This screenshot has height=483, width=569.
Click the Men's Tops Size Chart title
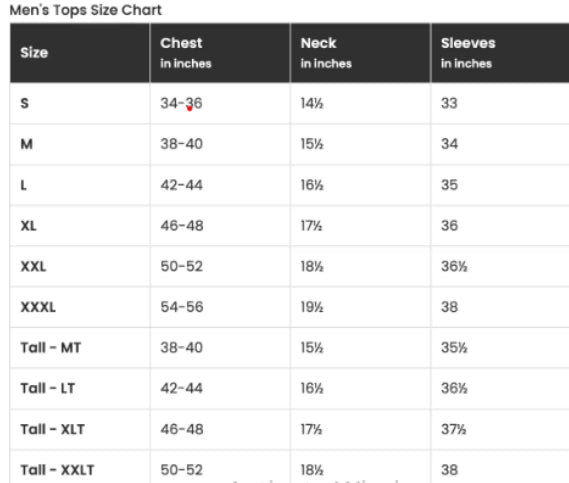tap(86, 10)
